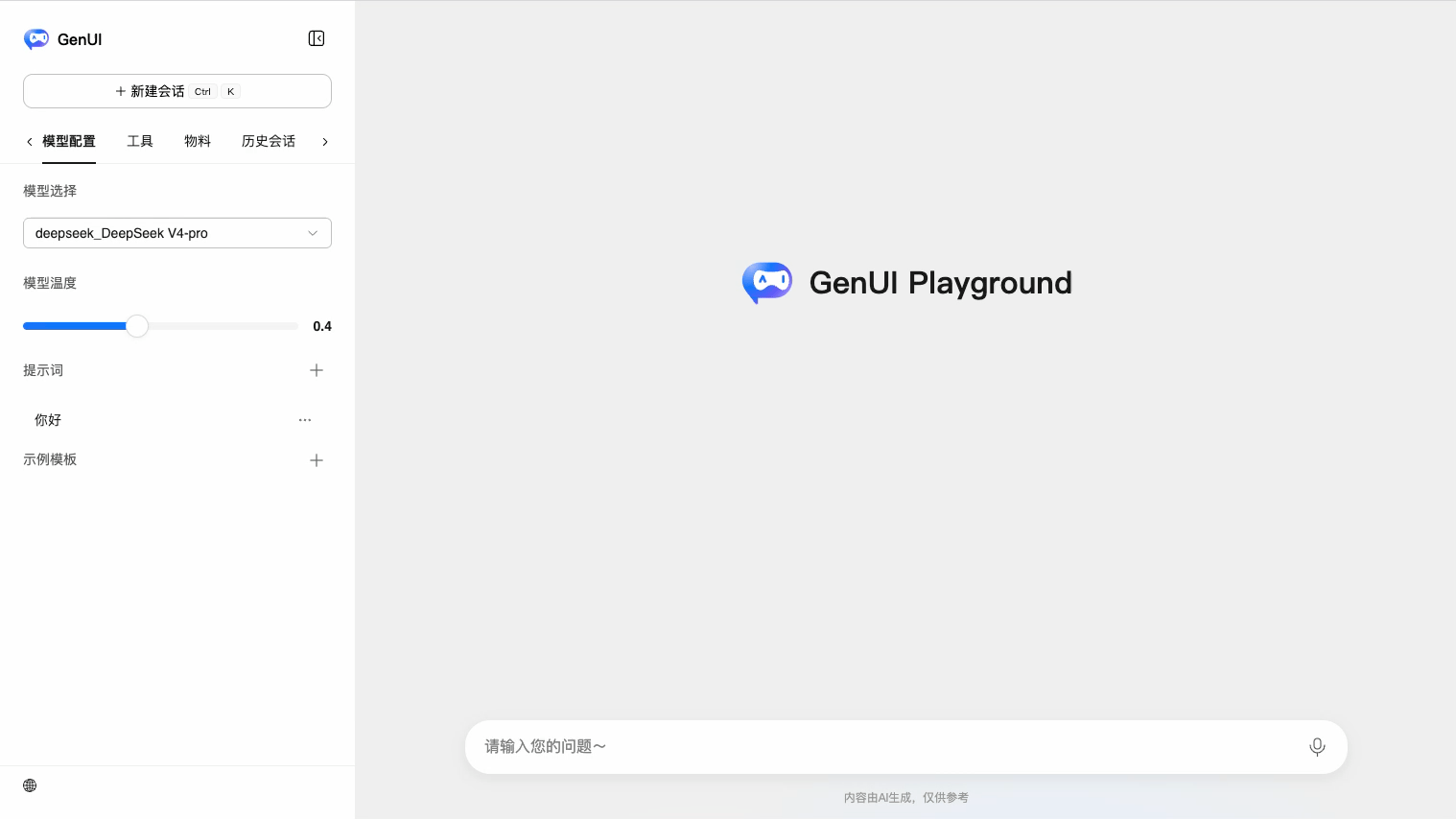Click the 内容由AI生成 disclaimer text
1456x819 pixels.
[x=906, y=798]
